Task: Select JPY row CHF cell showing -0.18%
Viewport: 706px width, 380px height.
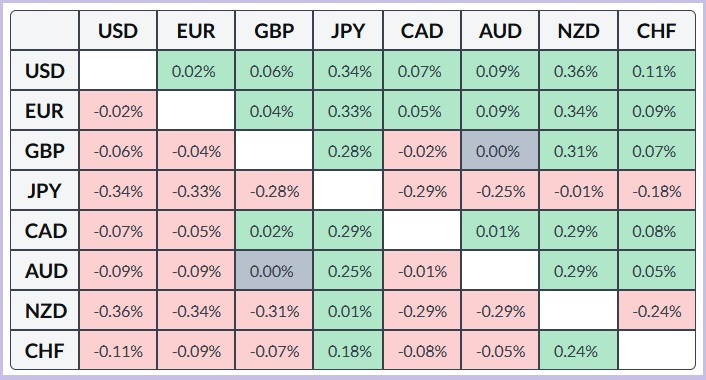Action: 657,190
